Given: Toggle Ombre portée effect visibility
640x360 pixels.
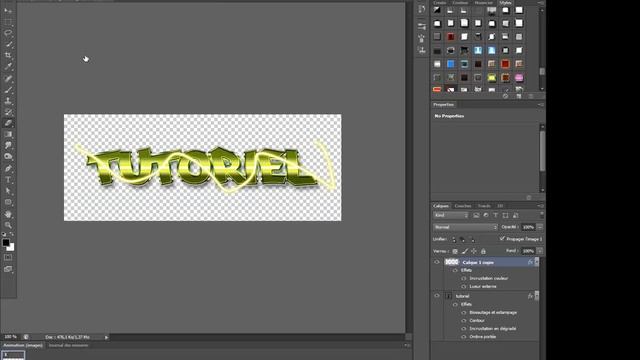Looking at the screenshot, I should click(x=464, y=337).
